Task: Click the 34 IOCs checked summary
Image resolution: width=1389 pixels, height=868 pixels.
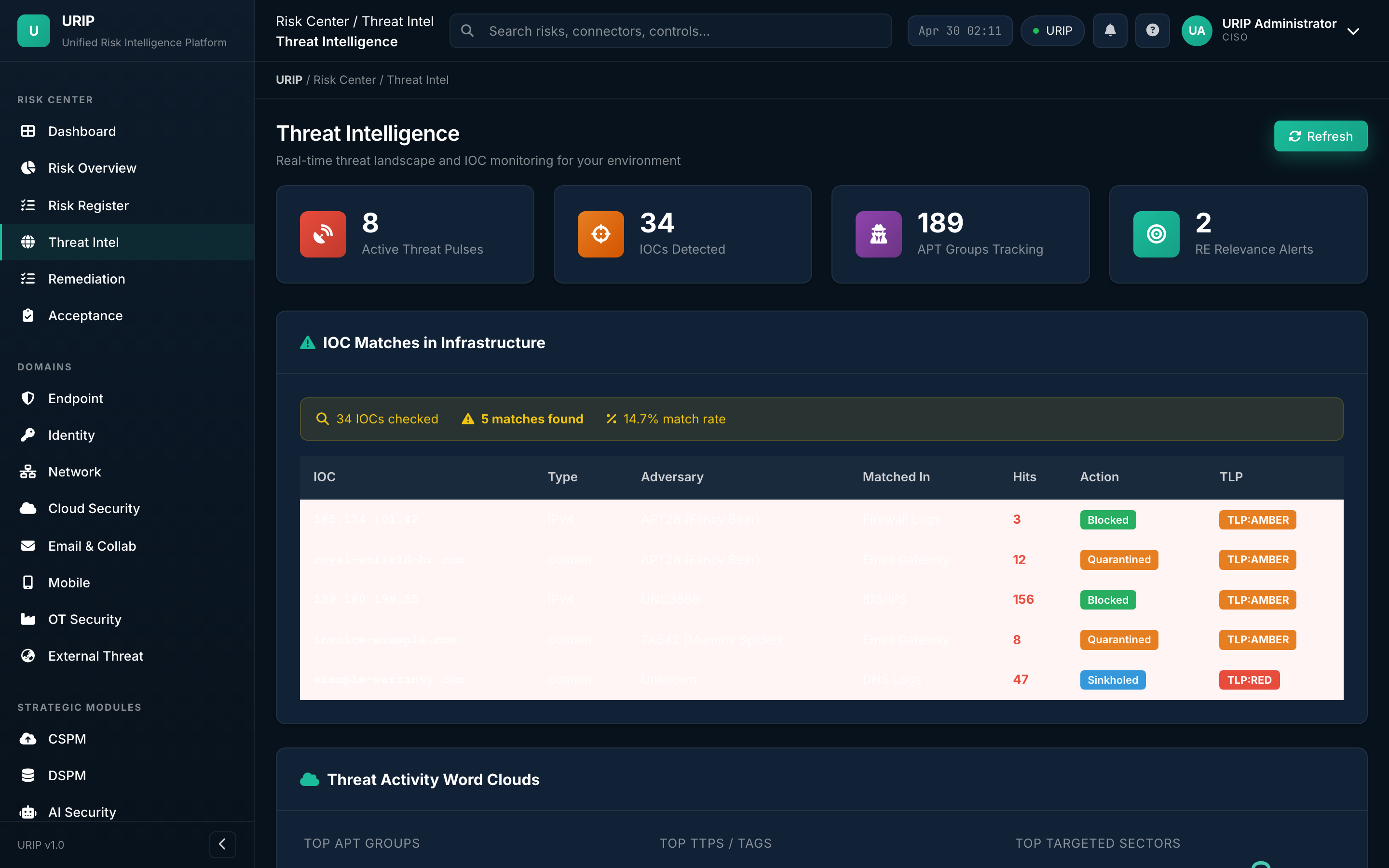Action: tap(377, 419)
